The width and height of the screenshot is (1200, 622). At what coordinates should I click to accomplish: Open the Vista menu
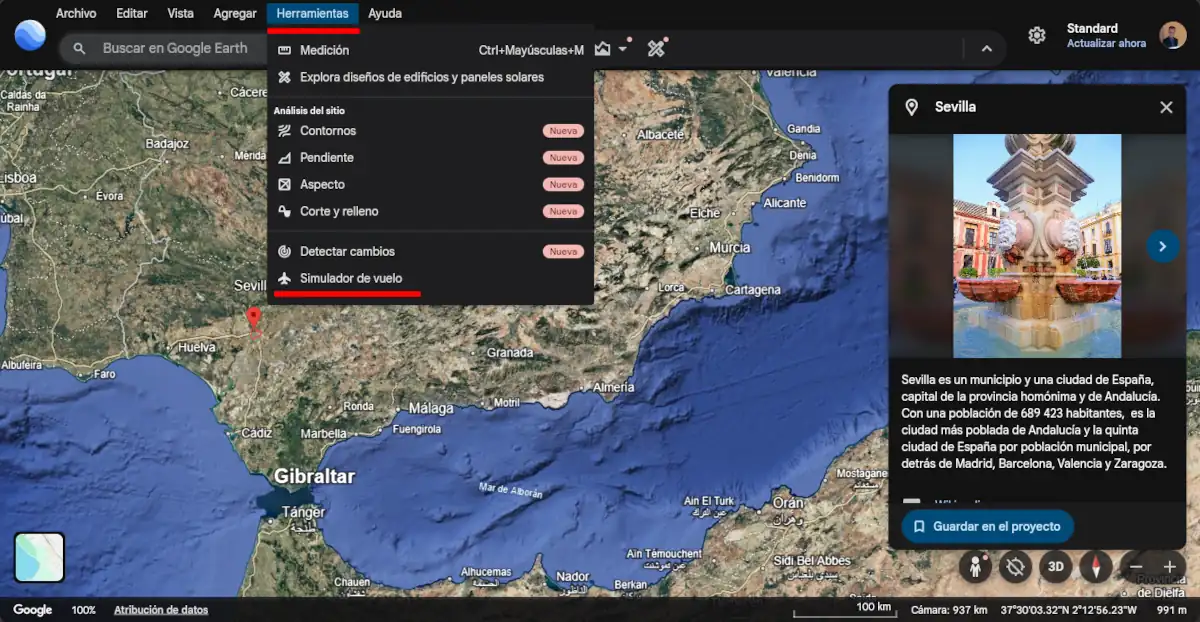[181, 13]
